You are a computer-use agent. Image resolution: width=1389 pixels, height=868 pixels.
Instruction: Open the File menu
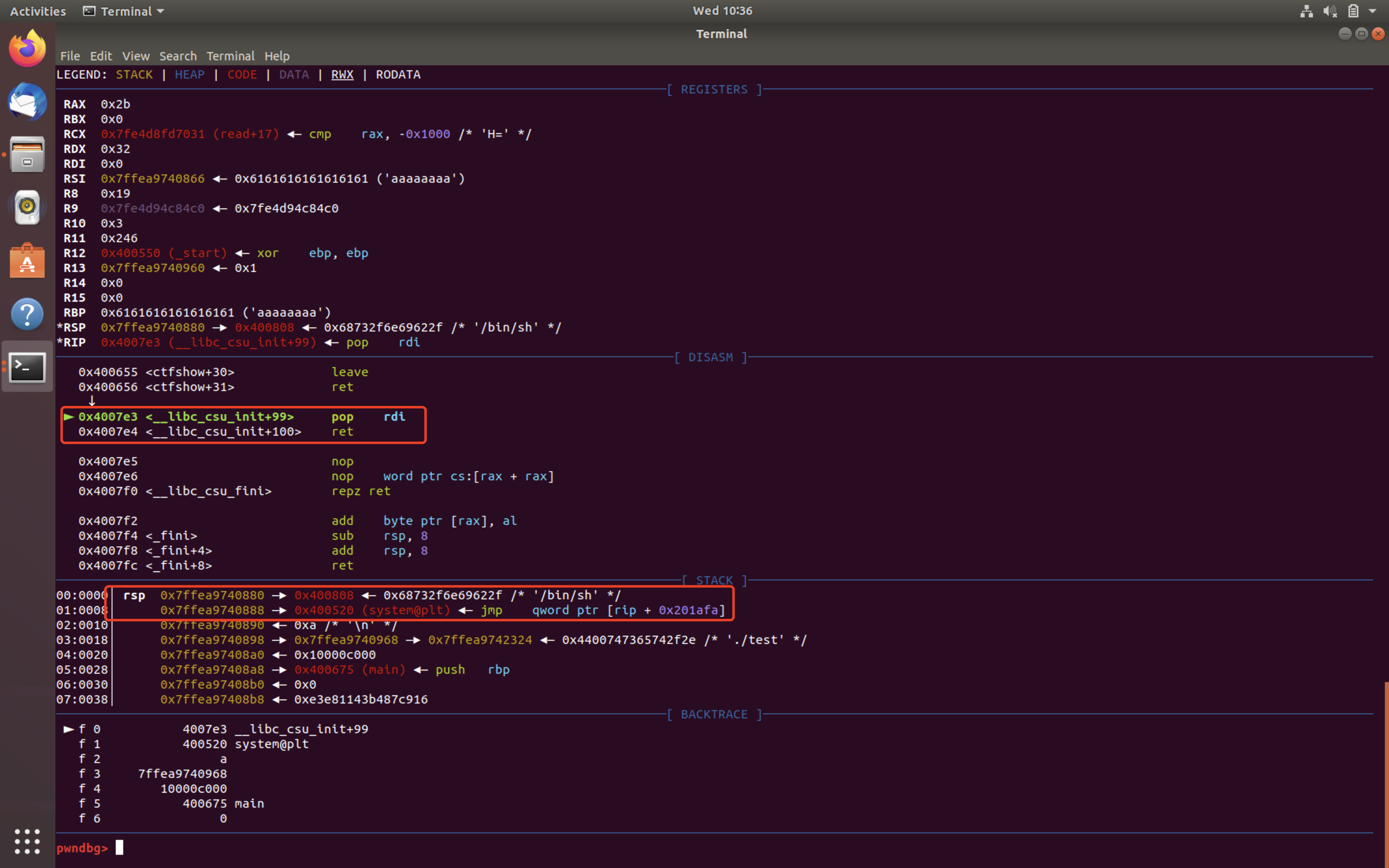pos(70,56)
